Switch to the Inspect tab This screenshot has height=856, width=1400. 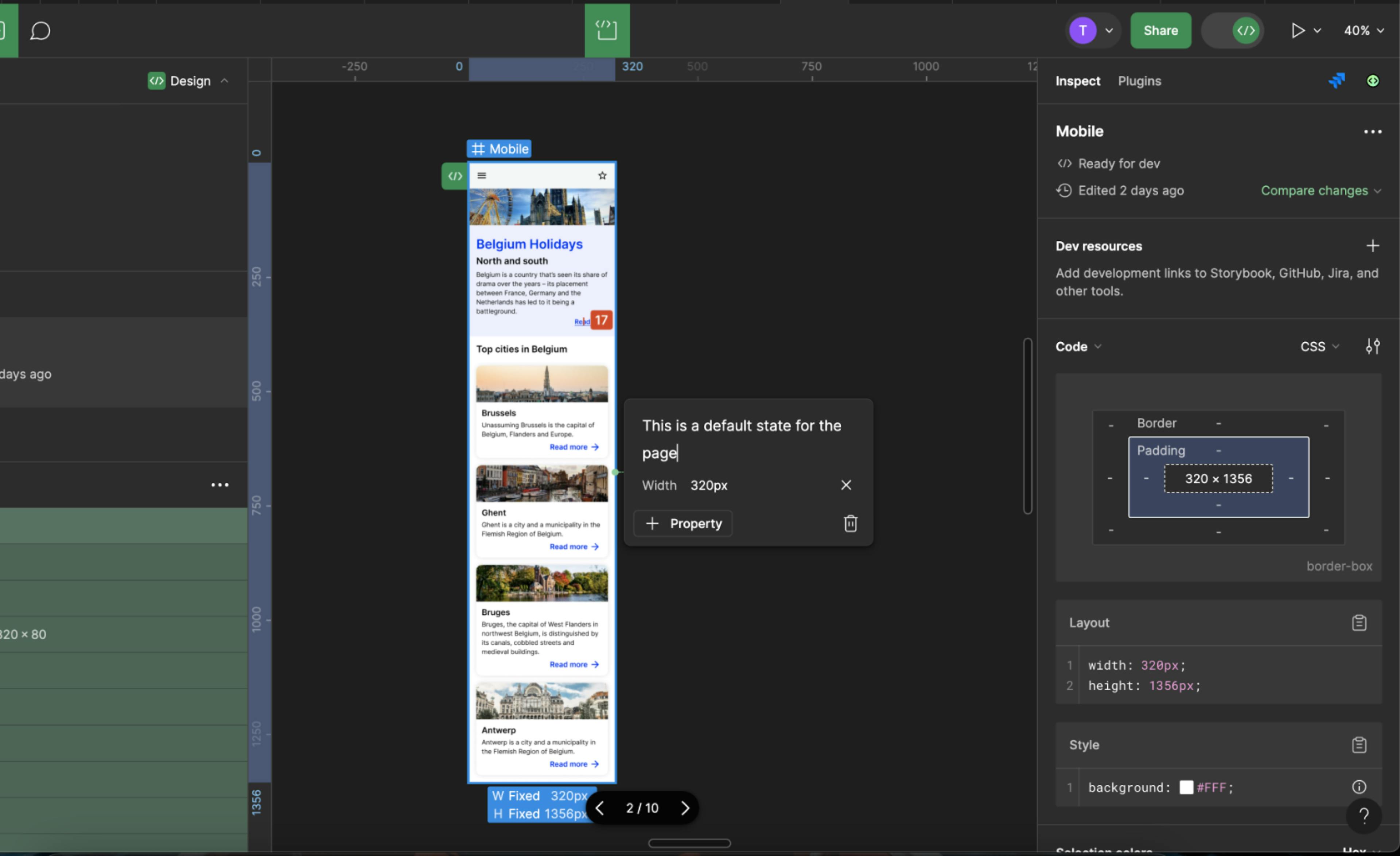click(x=1078, y=81)
